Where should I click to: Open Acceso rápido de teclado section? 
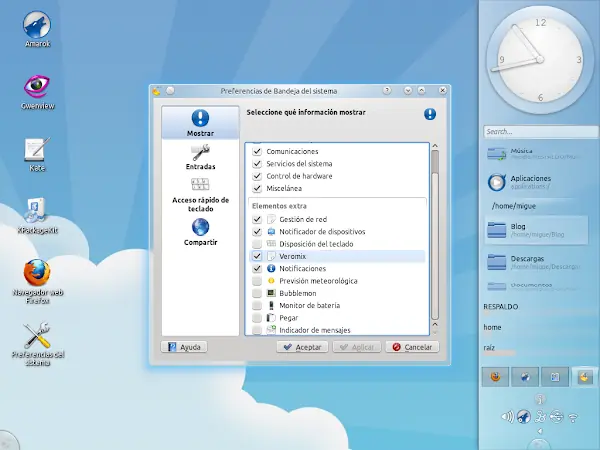pos(200,195)
